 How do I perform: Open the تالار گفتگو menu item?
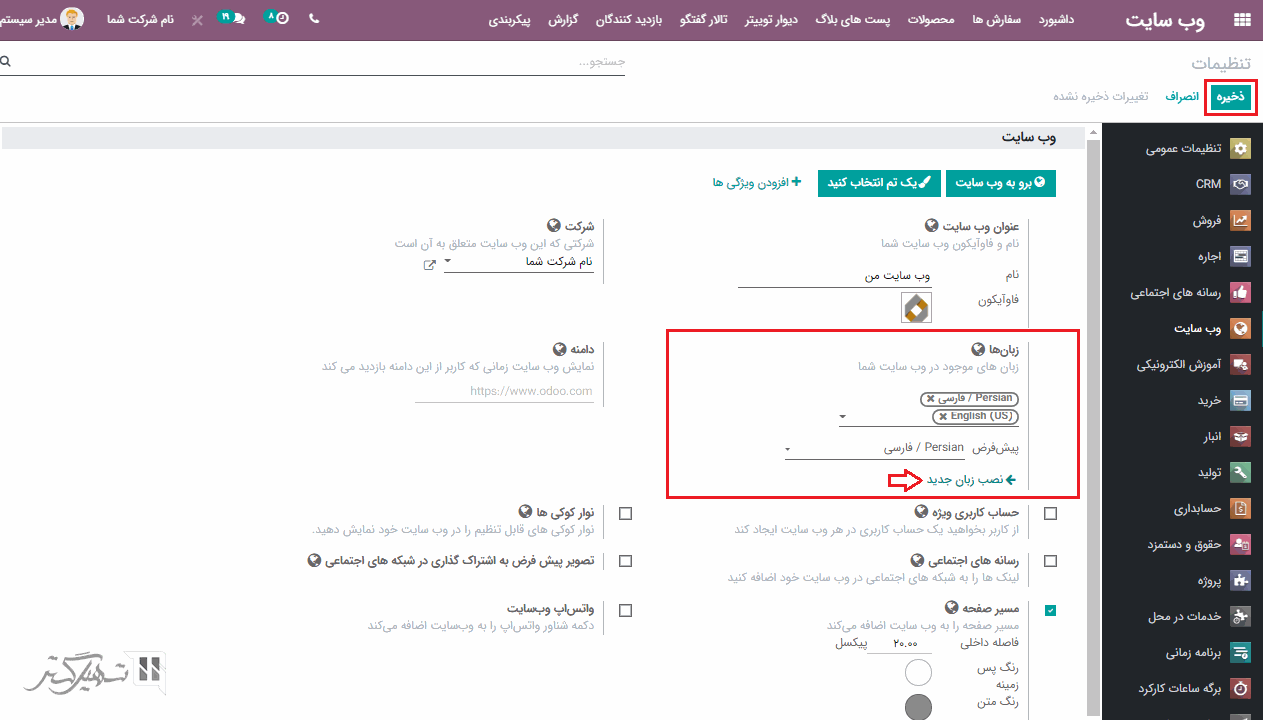pos(703,20)
